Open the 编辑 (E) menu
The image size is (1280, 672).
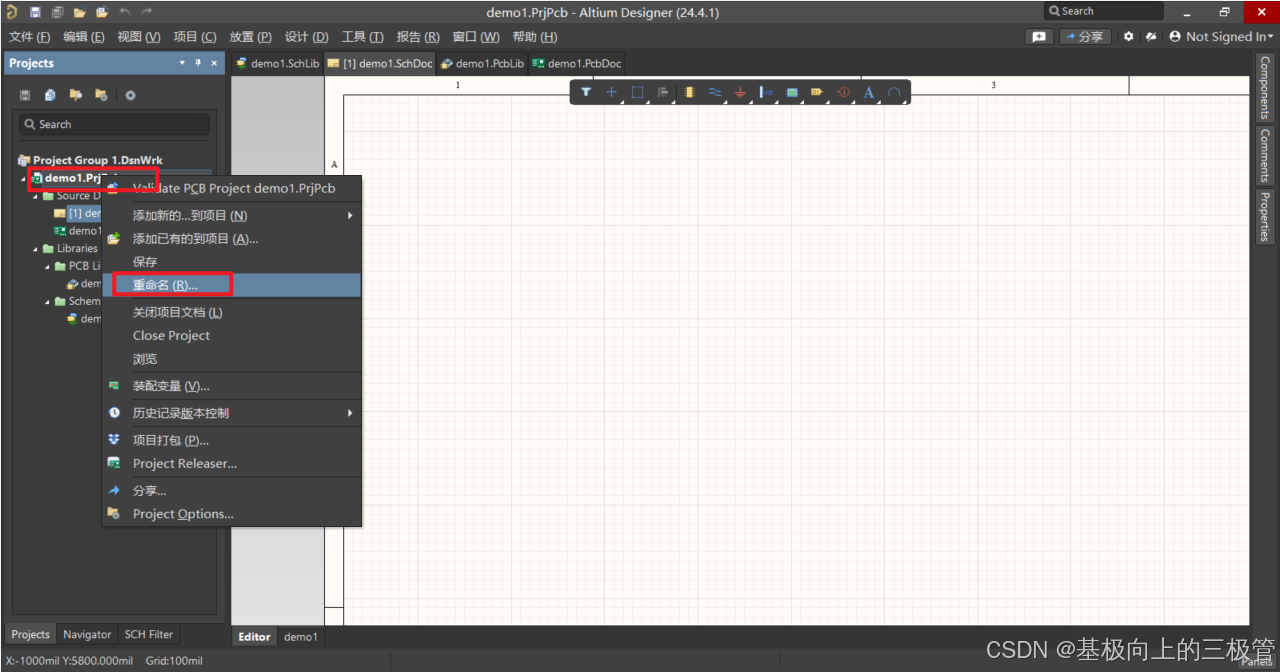pyautogui.click(x=84, y=37)
